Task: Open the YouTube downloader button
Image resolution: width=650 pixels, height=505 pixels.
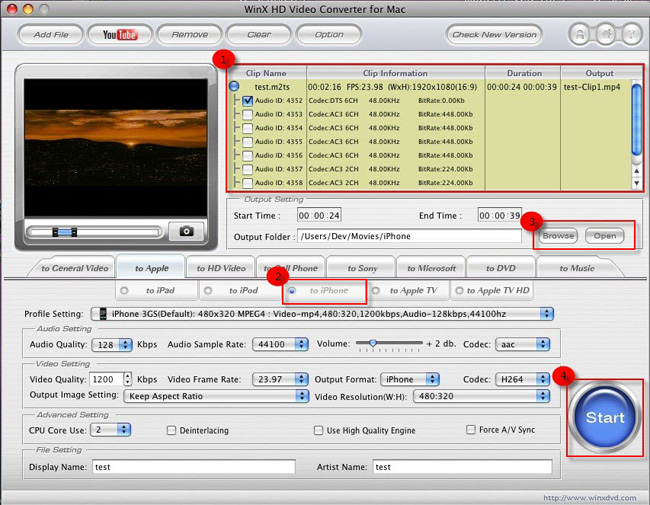Action: pos(120,34)
